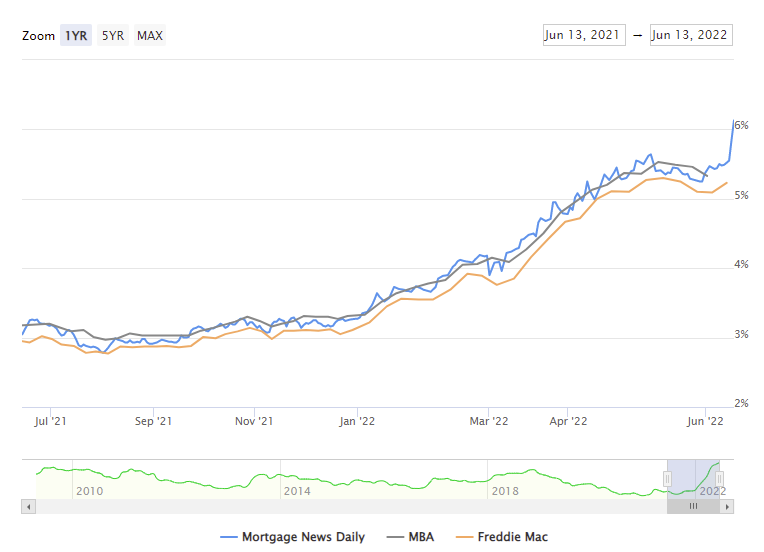Click the 4% y-axis label
Screen dimensions: 764x552
(x=741, y=265)
